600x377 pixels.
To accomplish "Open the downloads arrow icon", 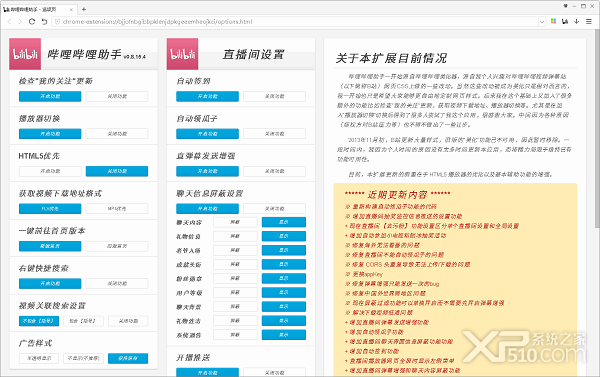I will [577, 21].
